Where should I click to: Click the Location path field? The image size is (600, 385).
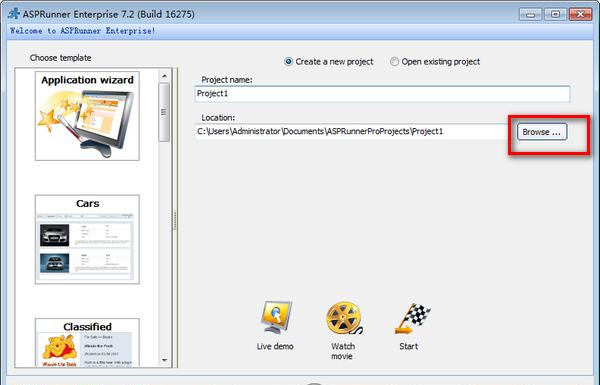[x=351, y=132]
